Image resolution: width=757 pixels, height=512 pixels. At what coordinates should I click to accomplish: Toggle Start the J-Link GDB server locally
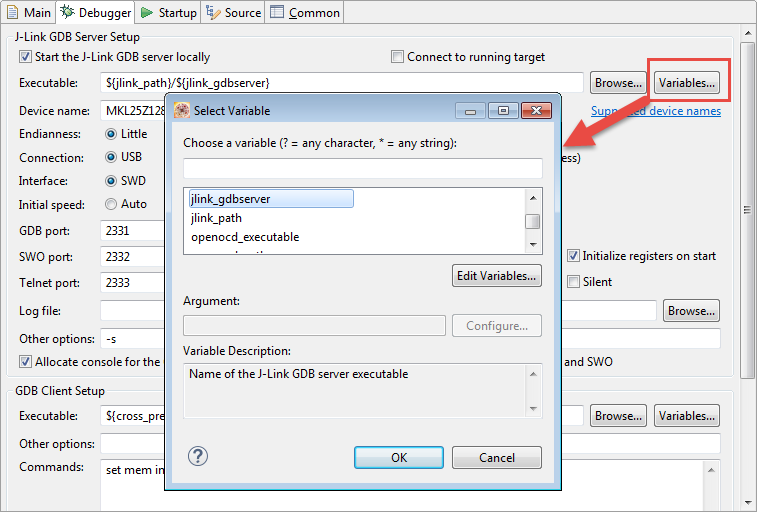25,57
